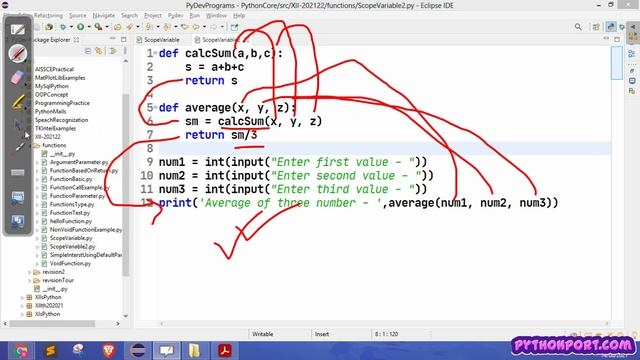
Task: Open ArgumentParameter.py in the tree
Action: (x=79, y=162)
